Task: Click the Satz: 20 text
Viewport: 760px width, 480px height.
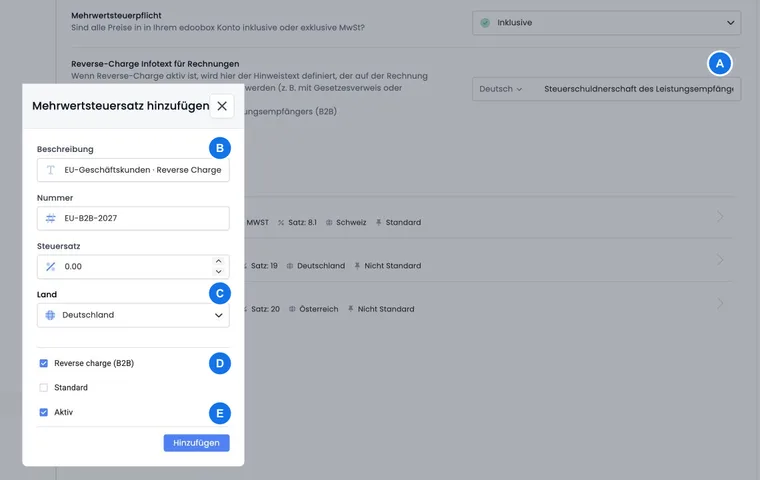Action: 266,309
